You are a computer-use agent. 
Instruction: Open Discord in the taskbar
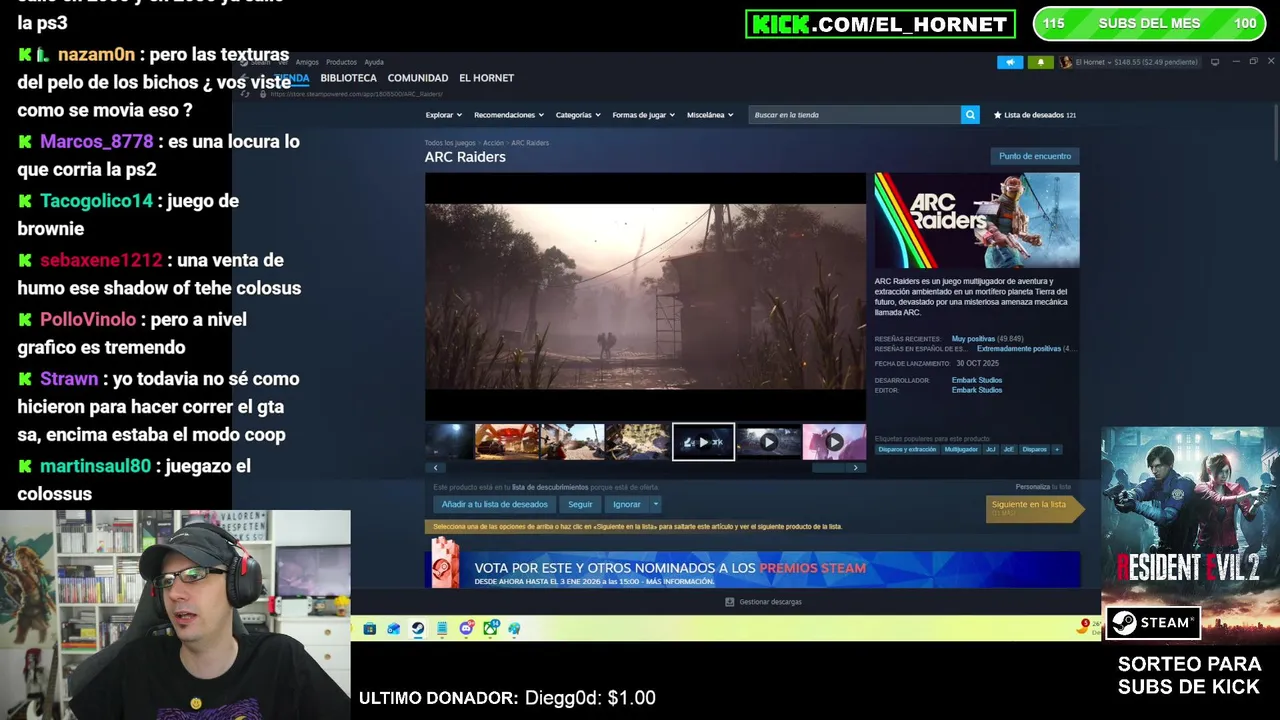click(x=466, y=629)
